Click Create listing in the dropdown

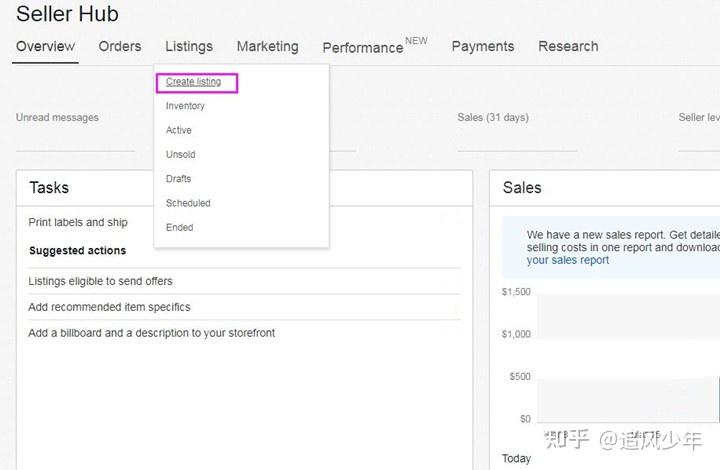pos(194,81)
